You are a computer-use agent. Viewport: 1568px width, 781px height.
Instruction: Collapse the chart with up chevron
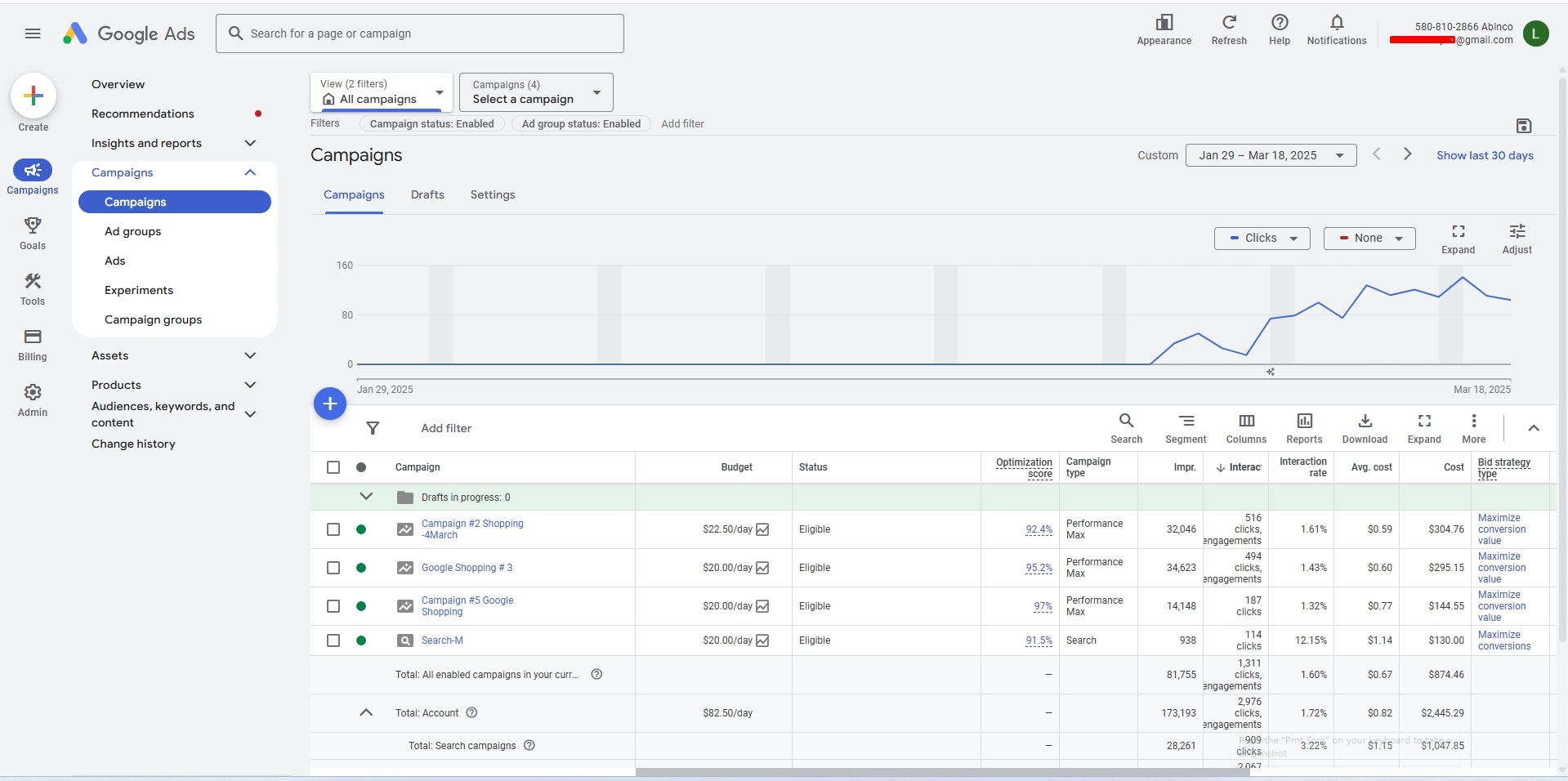(1534, 428)
